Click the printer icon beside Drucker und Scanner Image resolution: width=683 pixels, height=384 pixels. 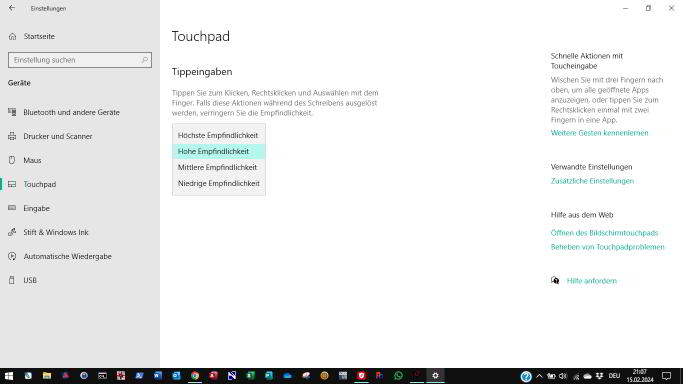(12, 136)
